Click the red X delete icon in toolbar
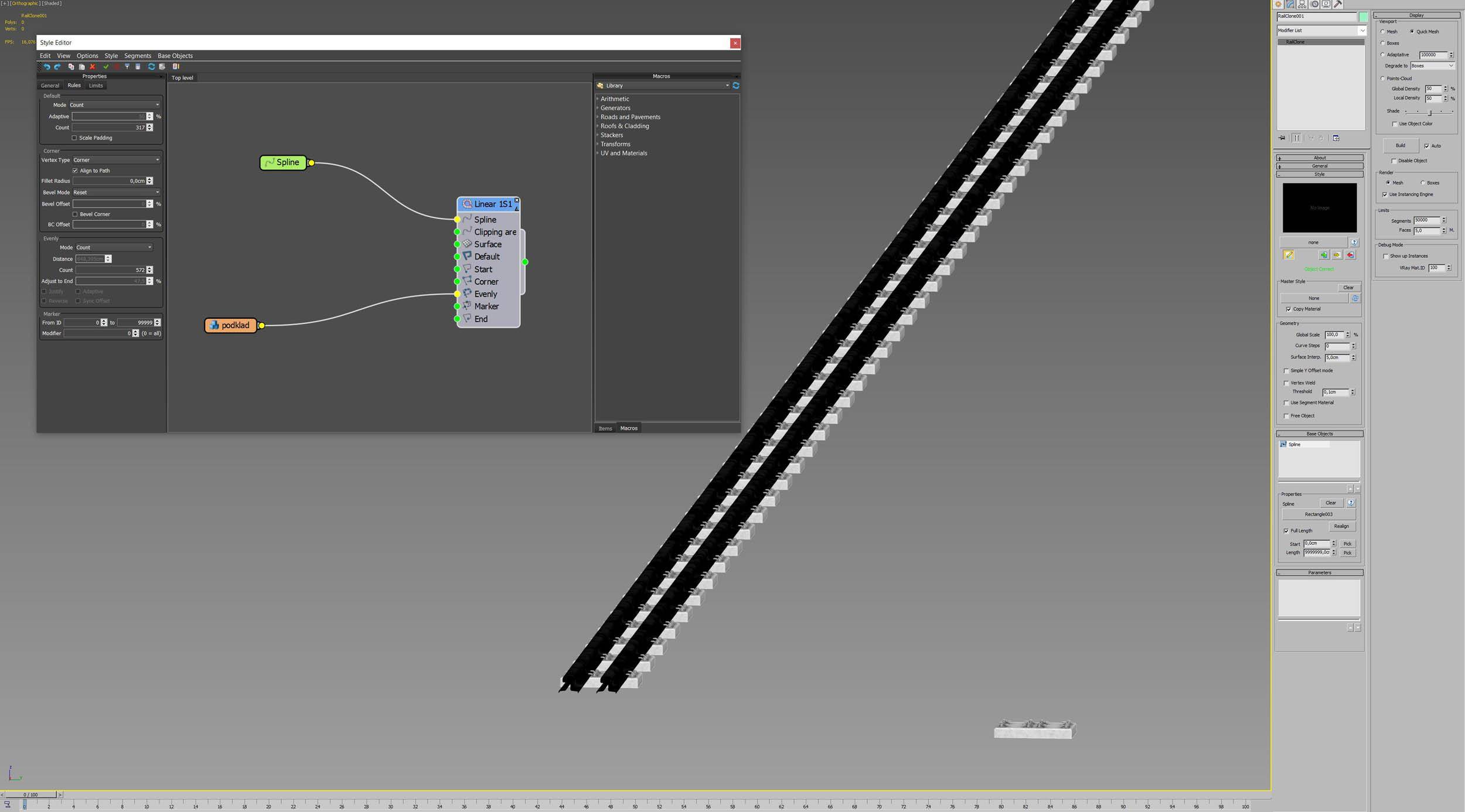The height and width of the screenshot is (812, 1465). pos(93,67)
